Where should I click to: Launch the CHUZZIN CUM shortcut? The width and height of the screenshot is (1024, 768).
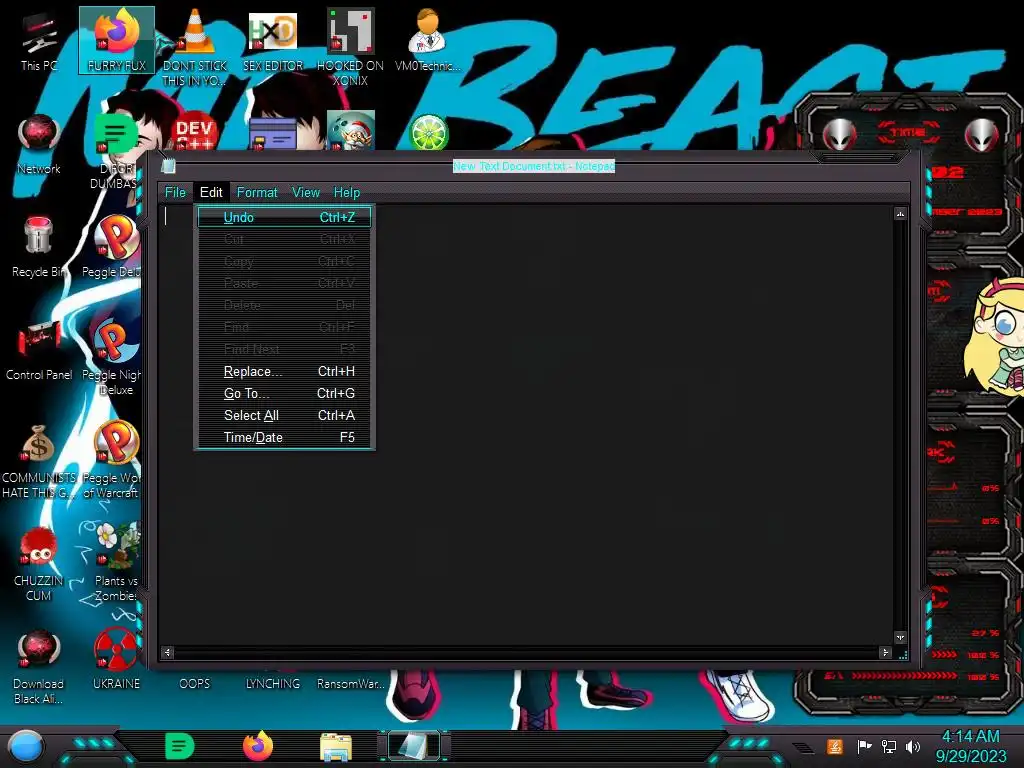[x=39, y=563]
